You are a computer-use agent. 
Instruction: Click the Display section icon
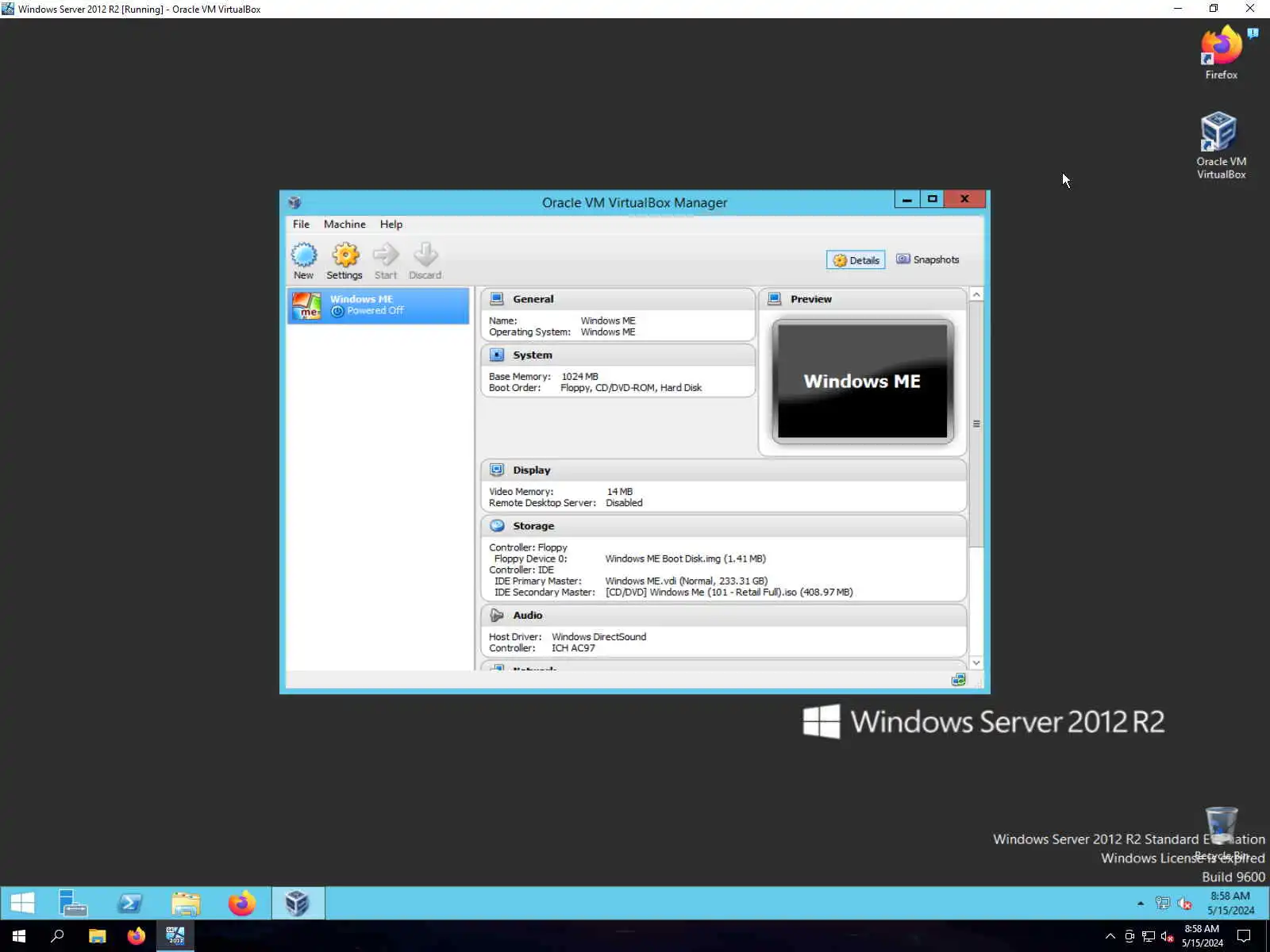(x=497, y=470)
